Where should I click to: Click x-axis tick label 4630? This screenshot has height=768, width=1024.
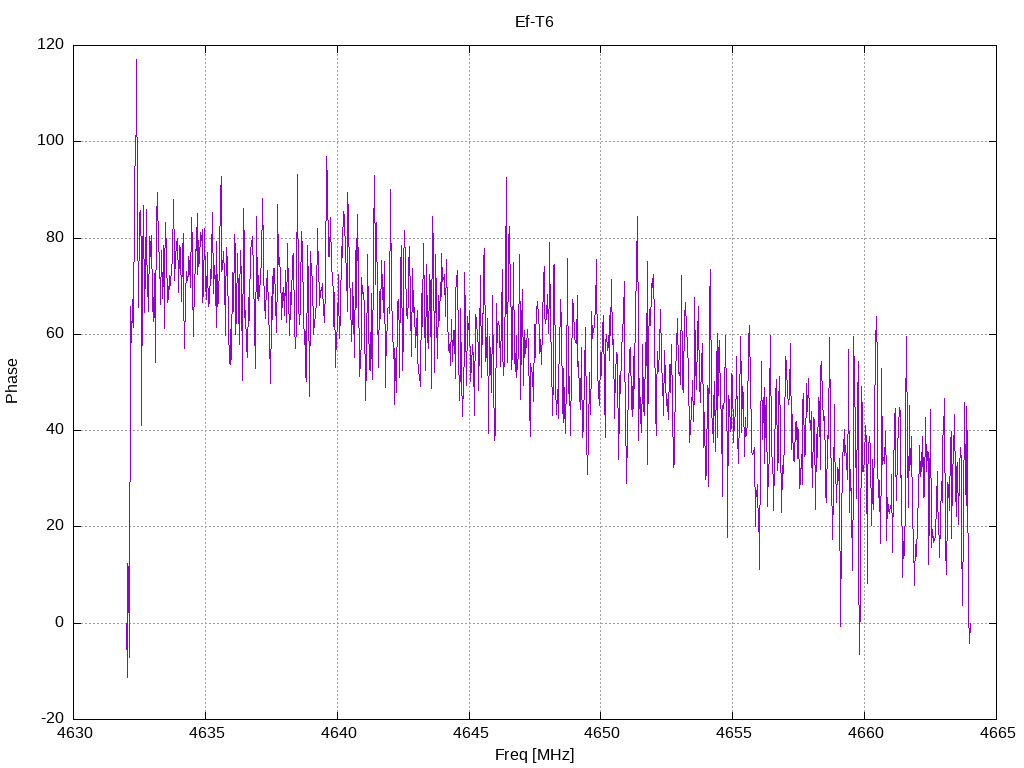(x=74, y=733)
